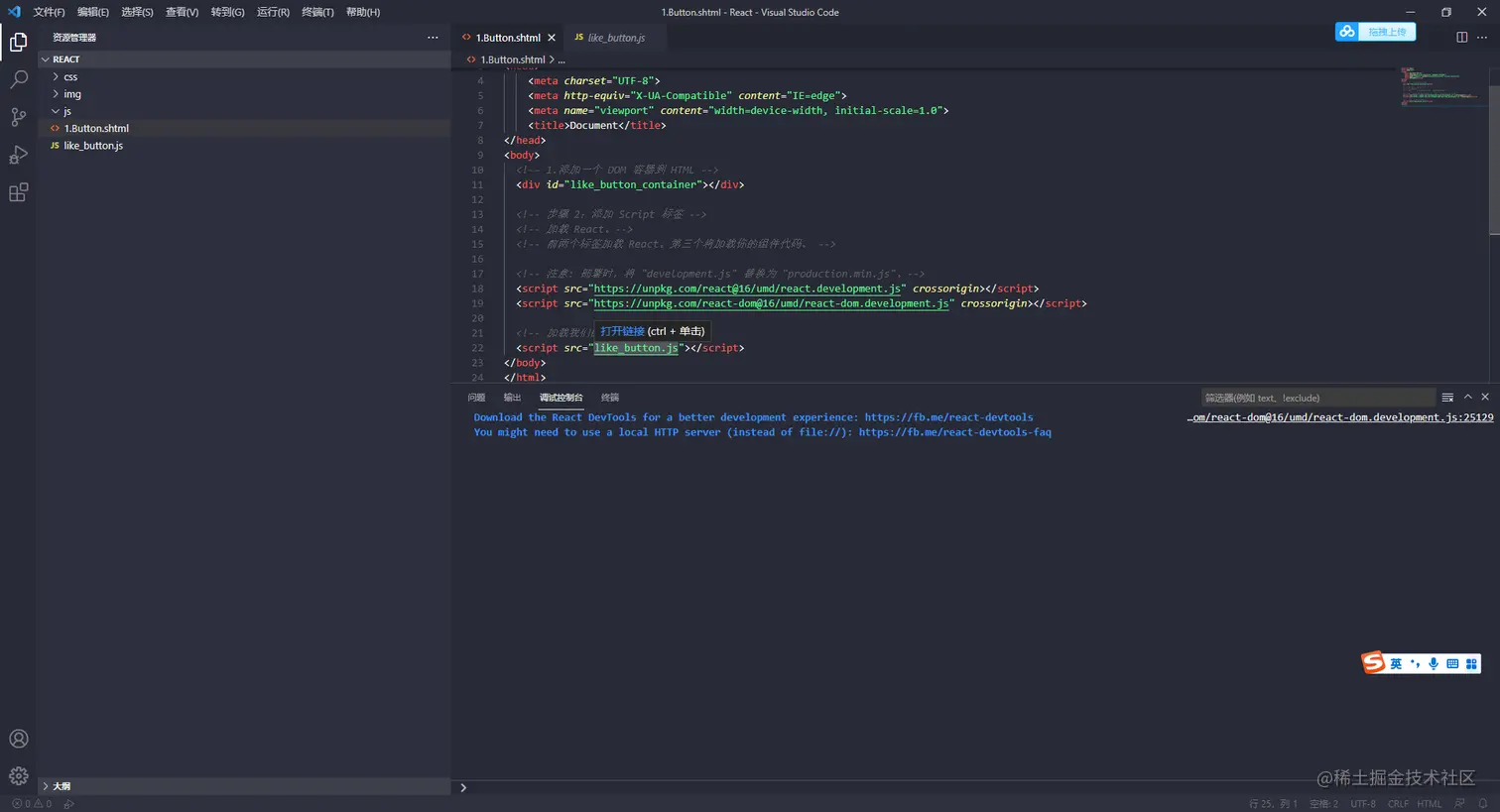Toggle Sogou voice input microphone
This screenshot has width=1500, height=812.
pyautogui.click(x=1434, y=663)
